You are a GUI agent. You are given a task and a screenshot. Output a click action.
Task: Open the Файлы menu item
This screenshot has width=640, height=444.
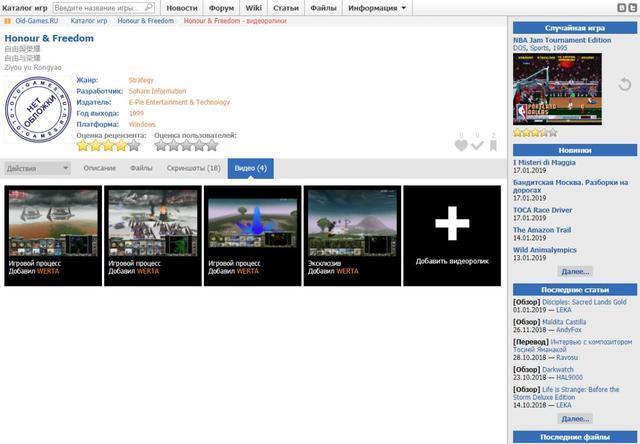[x=323, y=8]
